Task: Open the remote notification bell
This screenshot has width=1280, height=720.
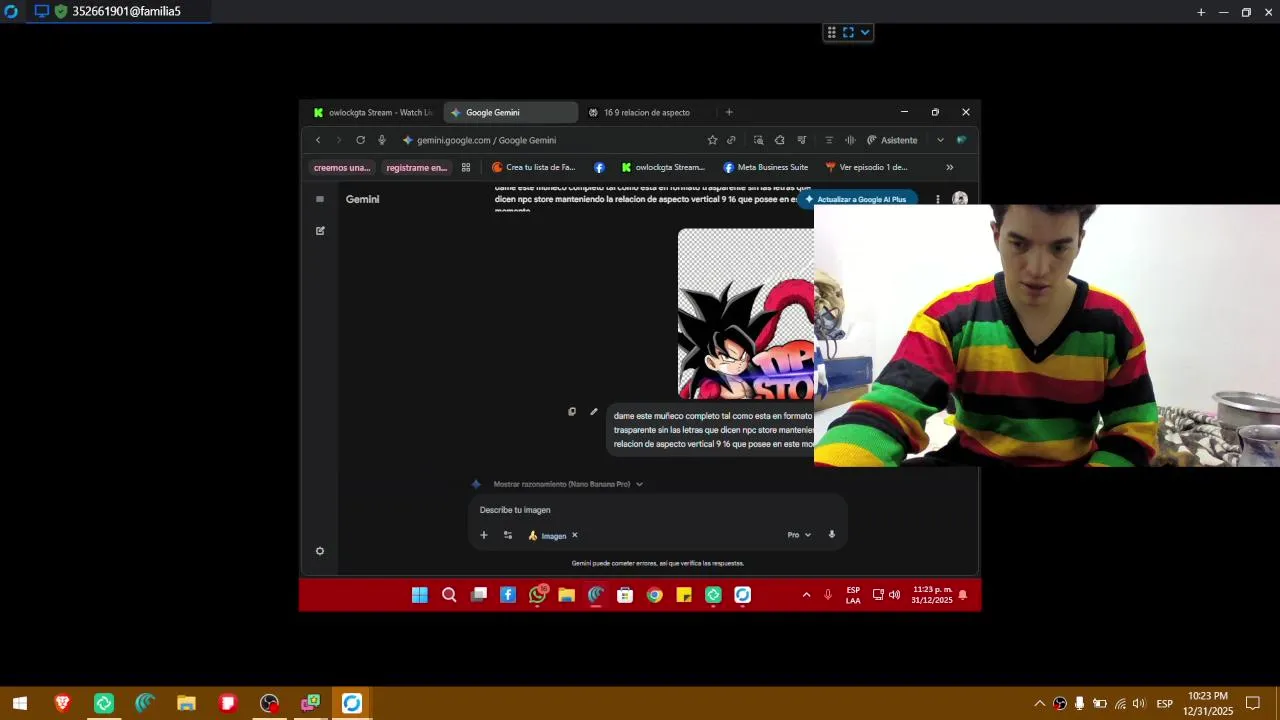Action: (x=963, y=595)
